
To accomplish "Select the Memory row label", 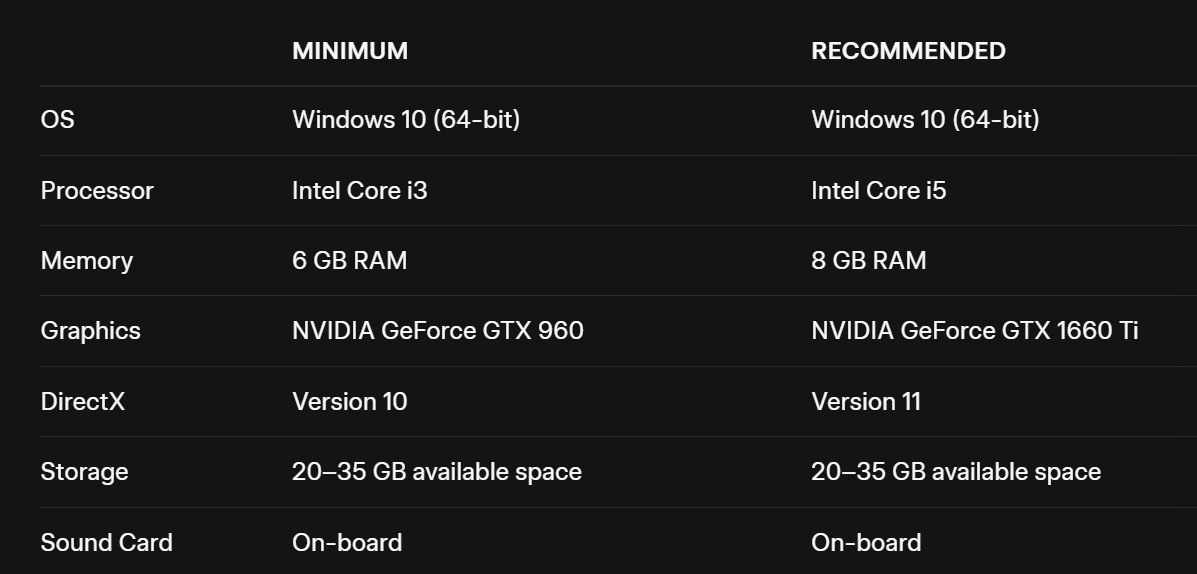I will coord(87,261).
